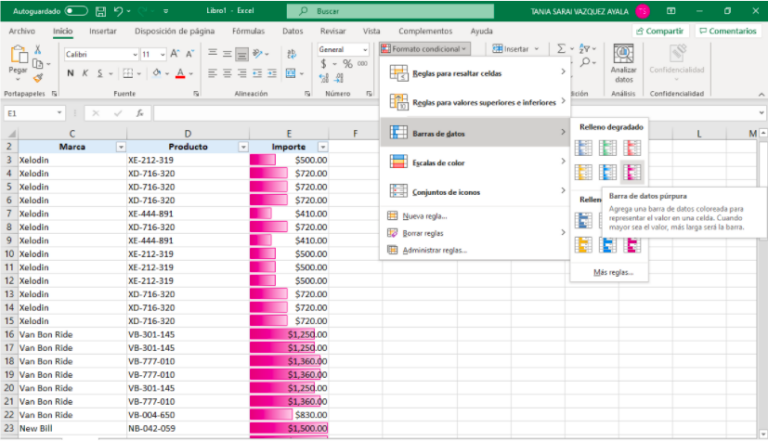Toggle bold N formatting
The height and width of the screenshot is (441, 768).
click(x=71, y=74)
